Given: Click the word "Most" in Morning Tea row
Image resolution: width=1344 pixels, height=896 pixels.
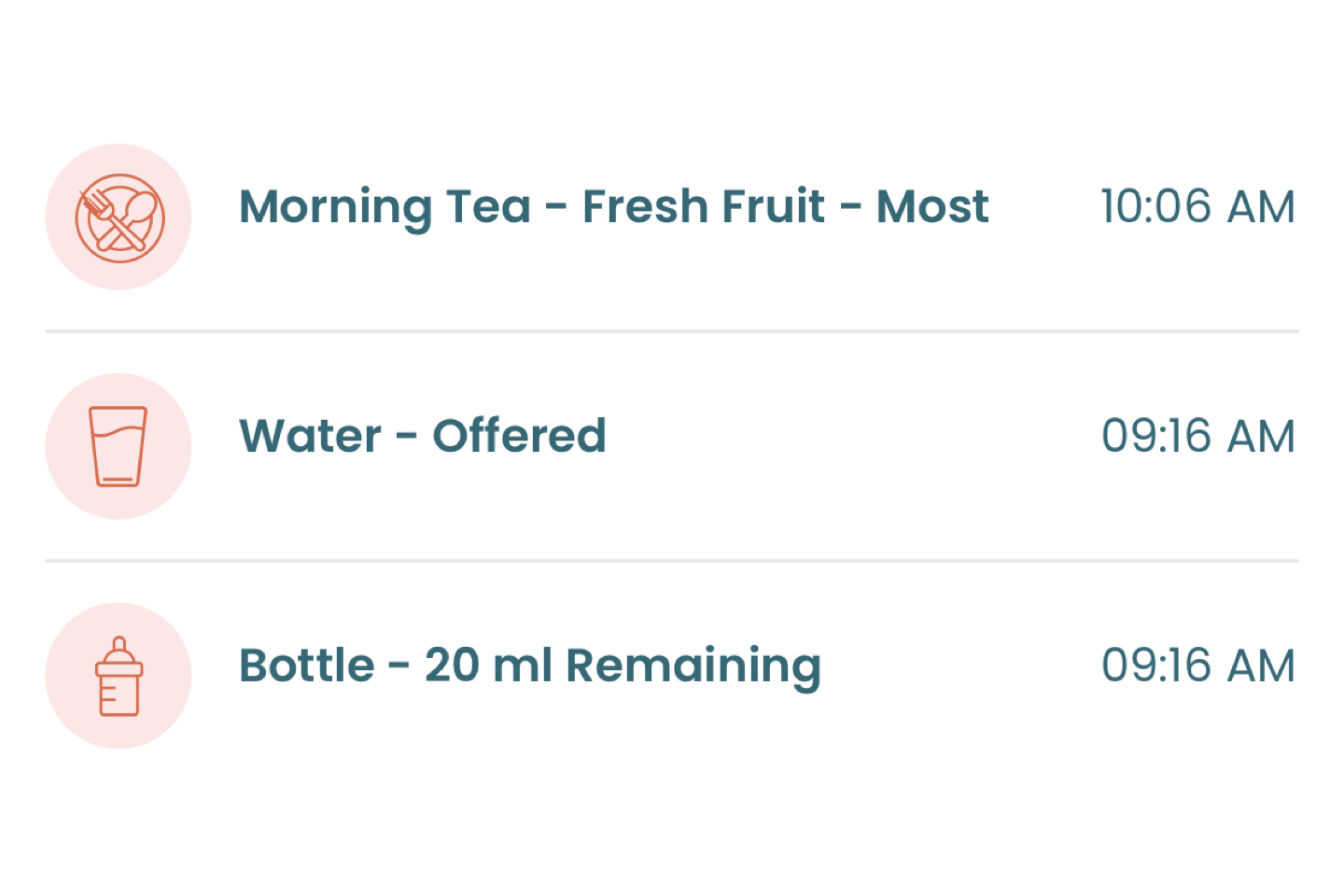Looking at the screenshot, I should (x=932, y=206).
